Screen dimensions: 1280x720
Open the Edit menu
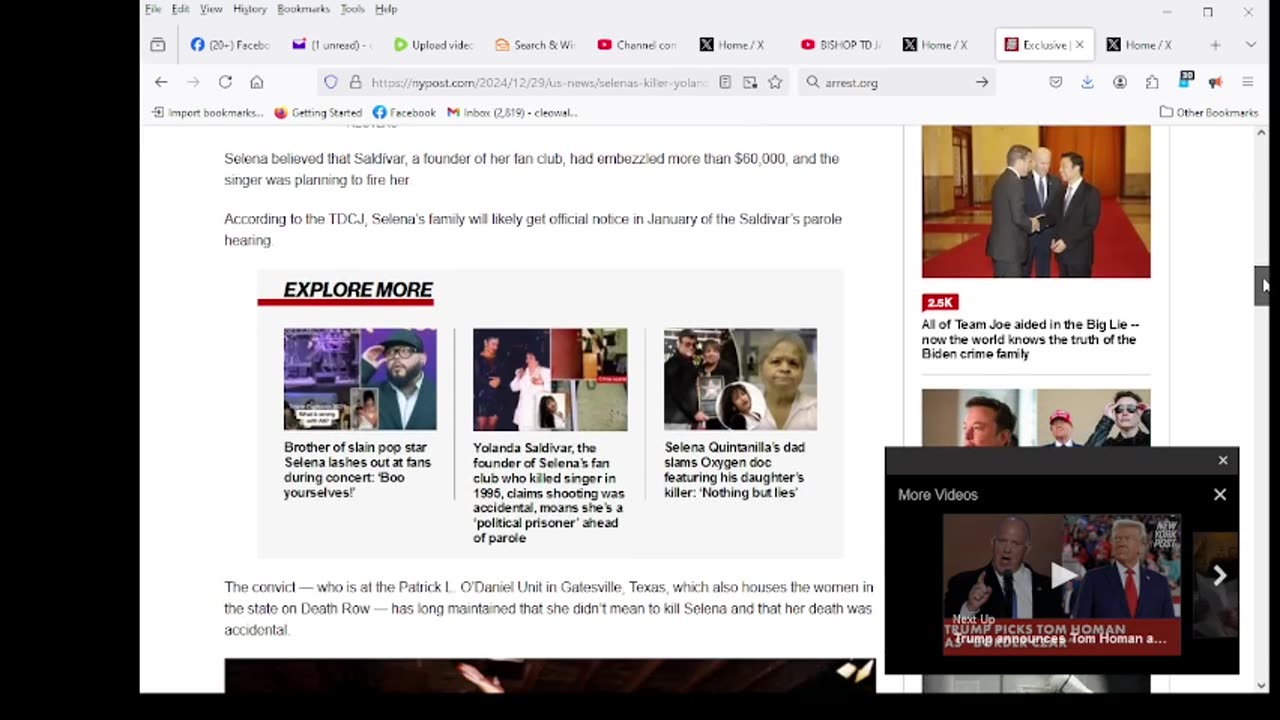(180, 9)
